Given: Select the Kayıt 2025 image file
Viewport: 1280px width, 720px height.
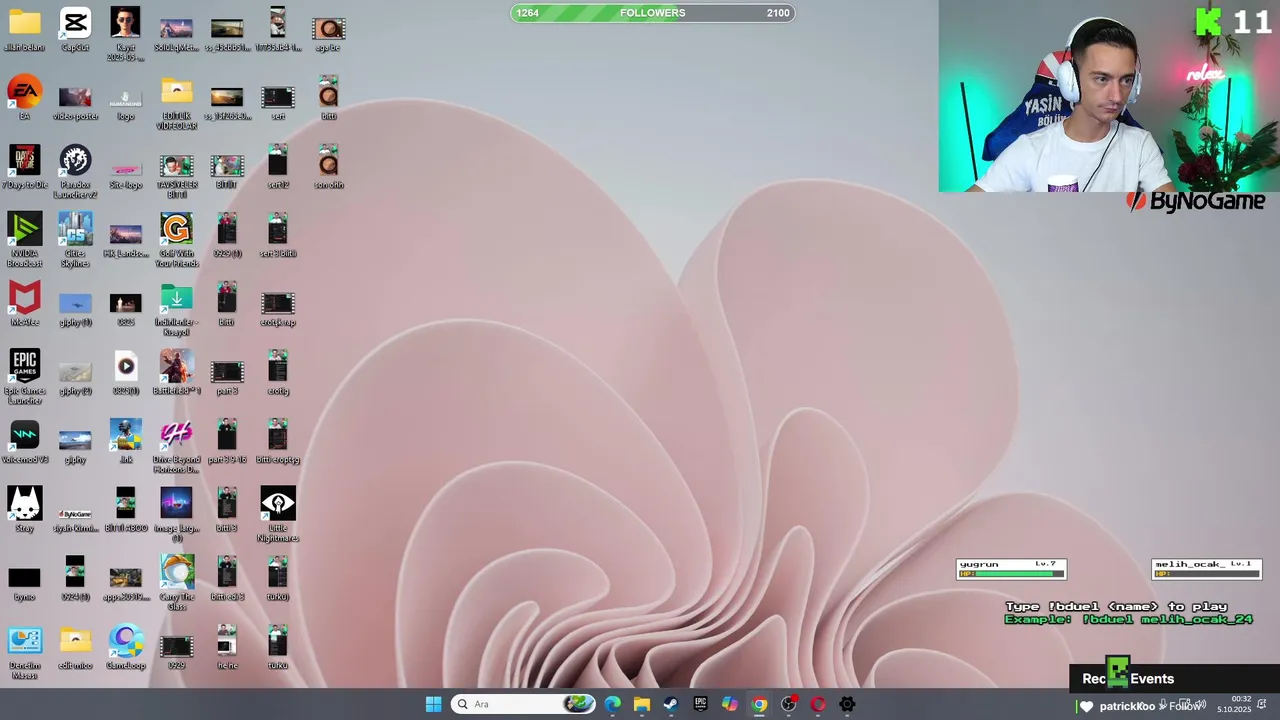Looking at the screenshot, I should (x=125, y=34).
